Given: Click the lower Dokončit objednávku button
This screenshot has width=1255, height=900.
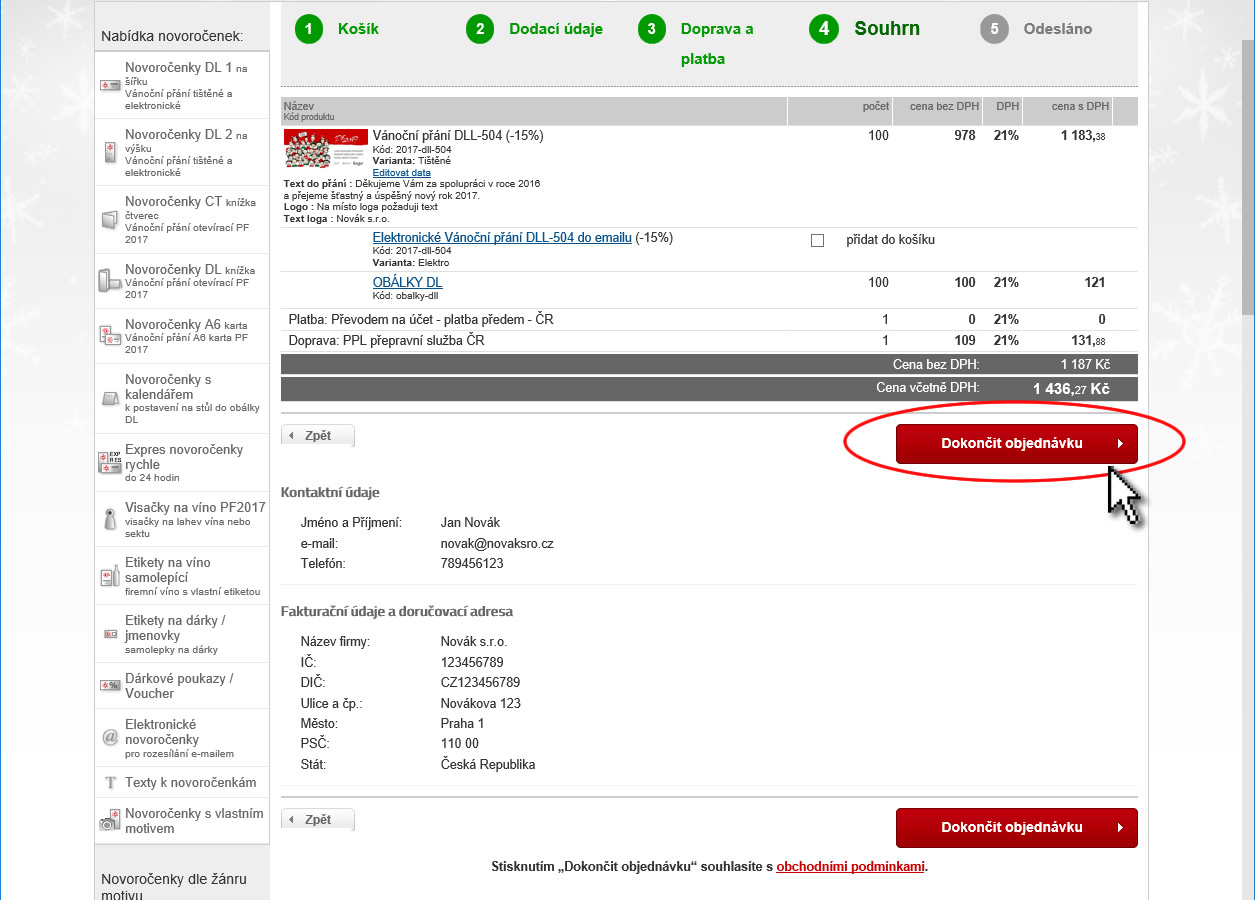Looking at the screenshot, I should pyautogui.click(x=1017, y=828).
